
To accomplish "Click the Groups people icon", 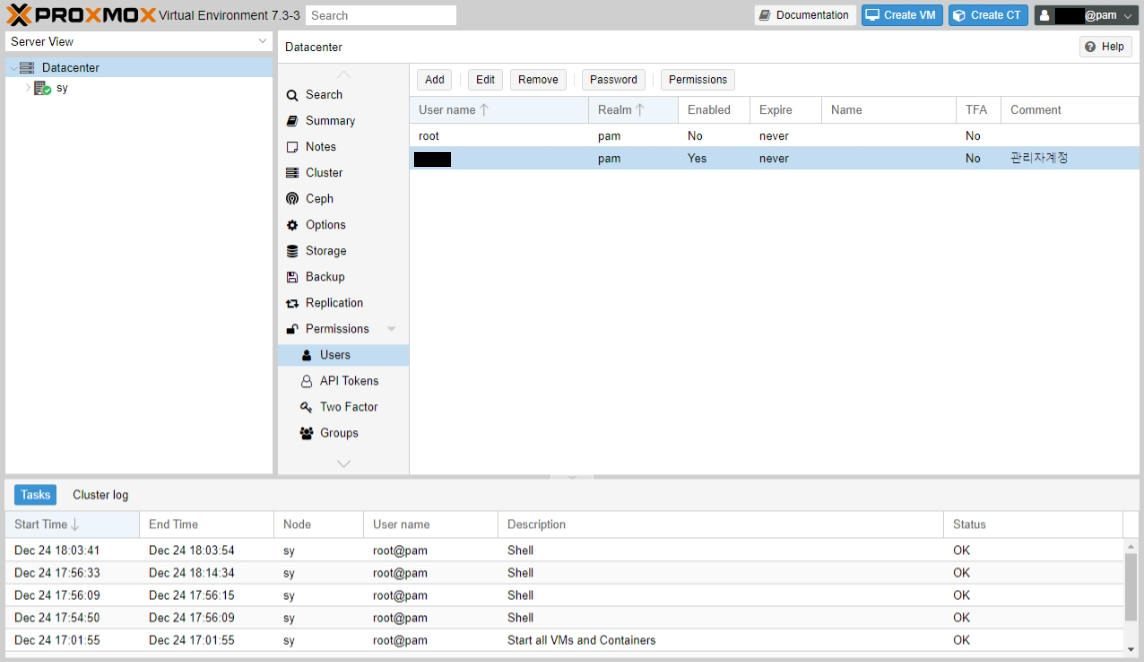I will [x=307, y=433].
